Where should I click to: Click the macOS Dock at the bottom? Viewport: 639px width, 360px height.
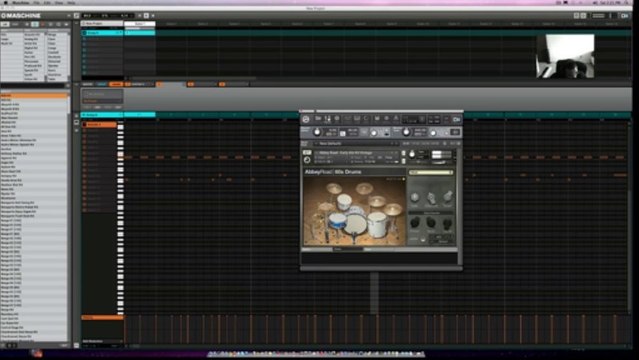tap(317, 354)
